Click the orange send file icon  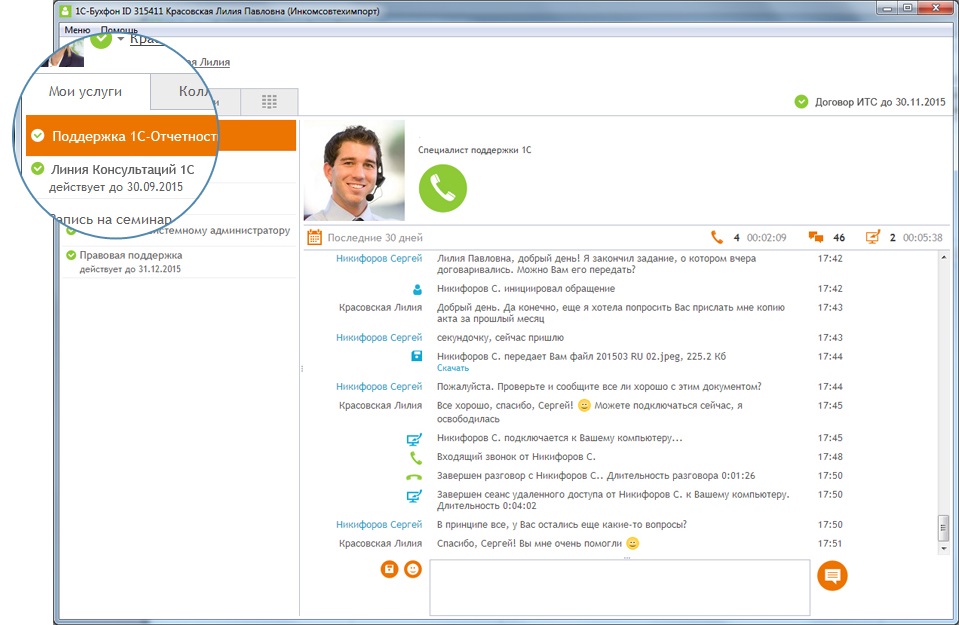point(390,569)
